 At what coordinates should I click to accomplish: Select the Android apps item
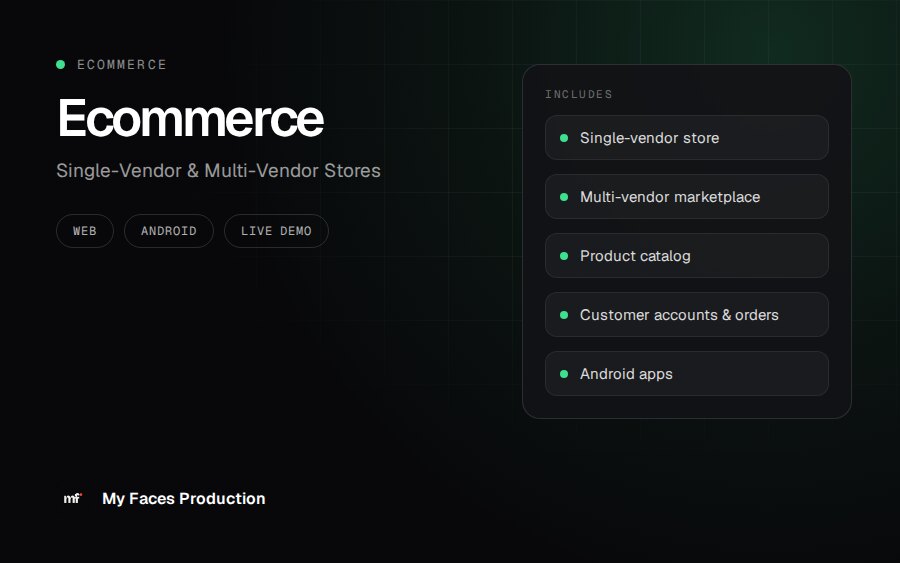tap(686, 374)
